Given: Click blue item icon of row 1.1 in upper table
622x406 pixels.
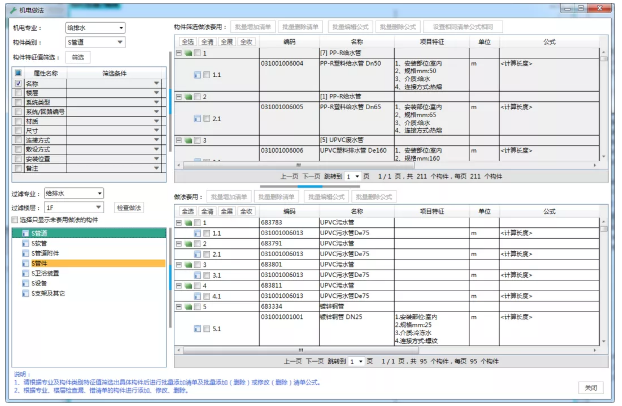Looking at the screenshot, I should [197, 75].
